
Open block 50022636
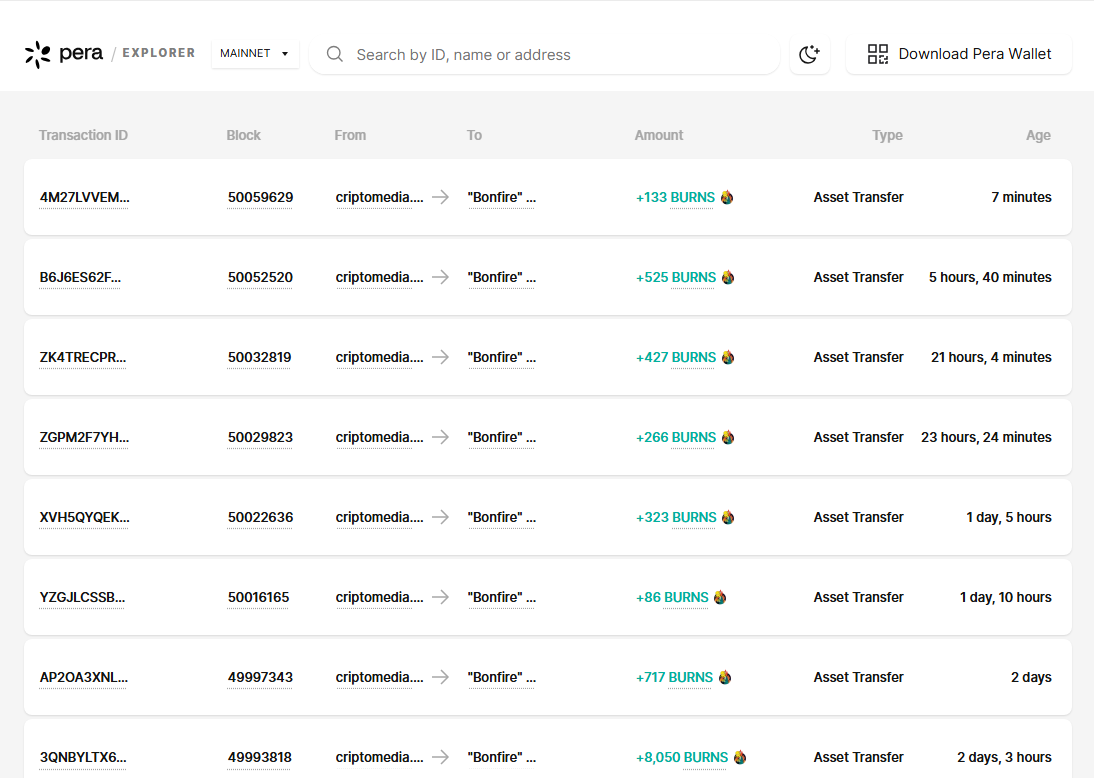click(260, 518)
